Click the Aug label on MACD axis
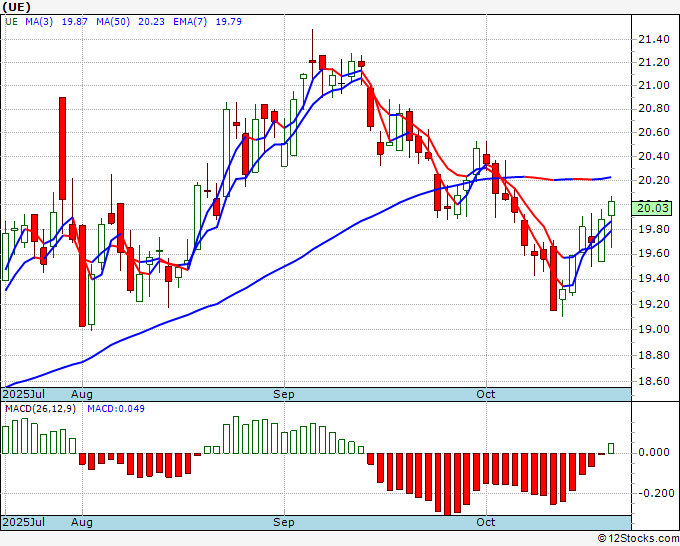 (x=82, y=522)
